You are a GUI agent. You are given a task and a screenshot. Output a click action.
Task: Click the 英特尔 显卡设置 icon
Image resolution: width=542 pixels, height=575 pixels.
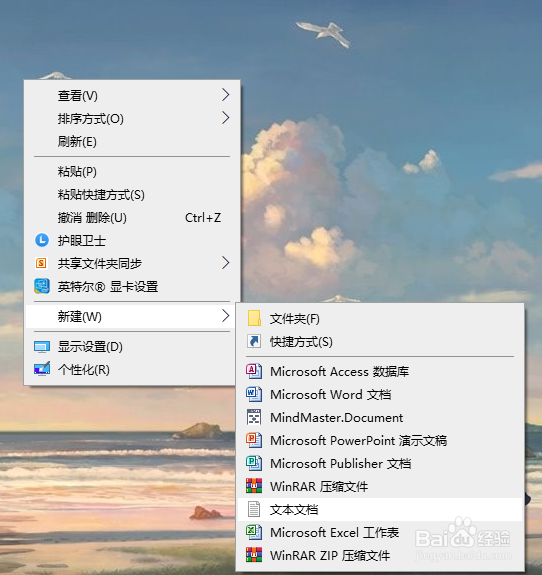tap(42, 286)
